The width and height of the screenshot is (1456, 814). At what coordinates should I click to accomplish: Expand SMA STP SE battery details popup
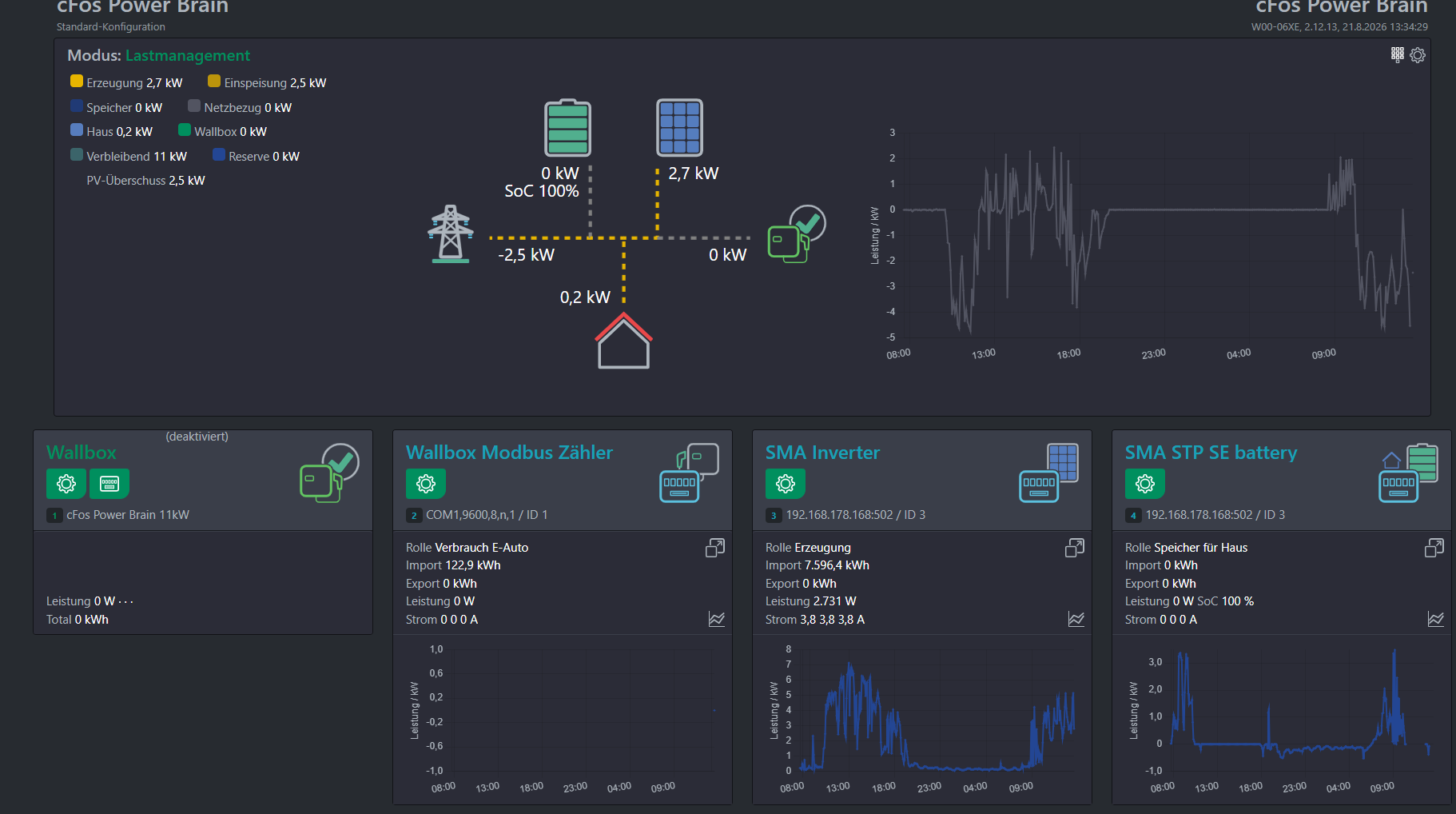coord(1434,548)
